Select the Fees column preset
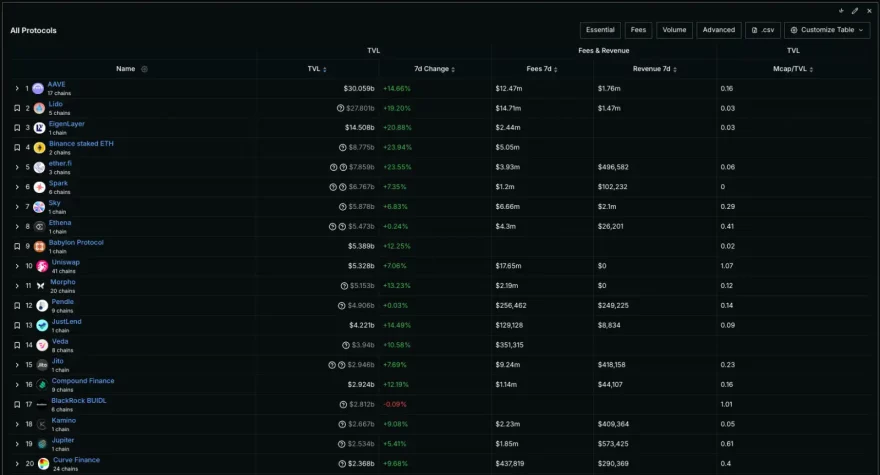880x475 pixels. [x=638, y=30]
